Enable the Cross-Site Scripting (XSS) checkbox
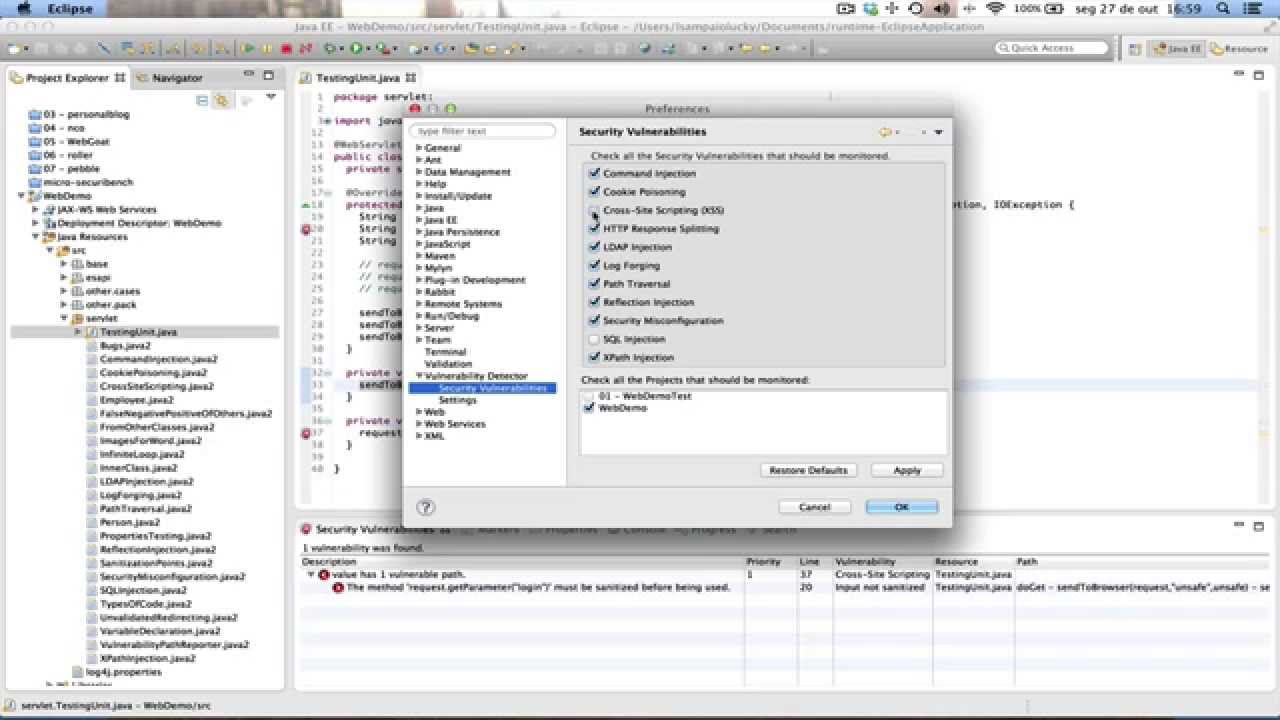Image resolution: width=1280 pixels, height=720 pixels. click(x=595, y=210)
